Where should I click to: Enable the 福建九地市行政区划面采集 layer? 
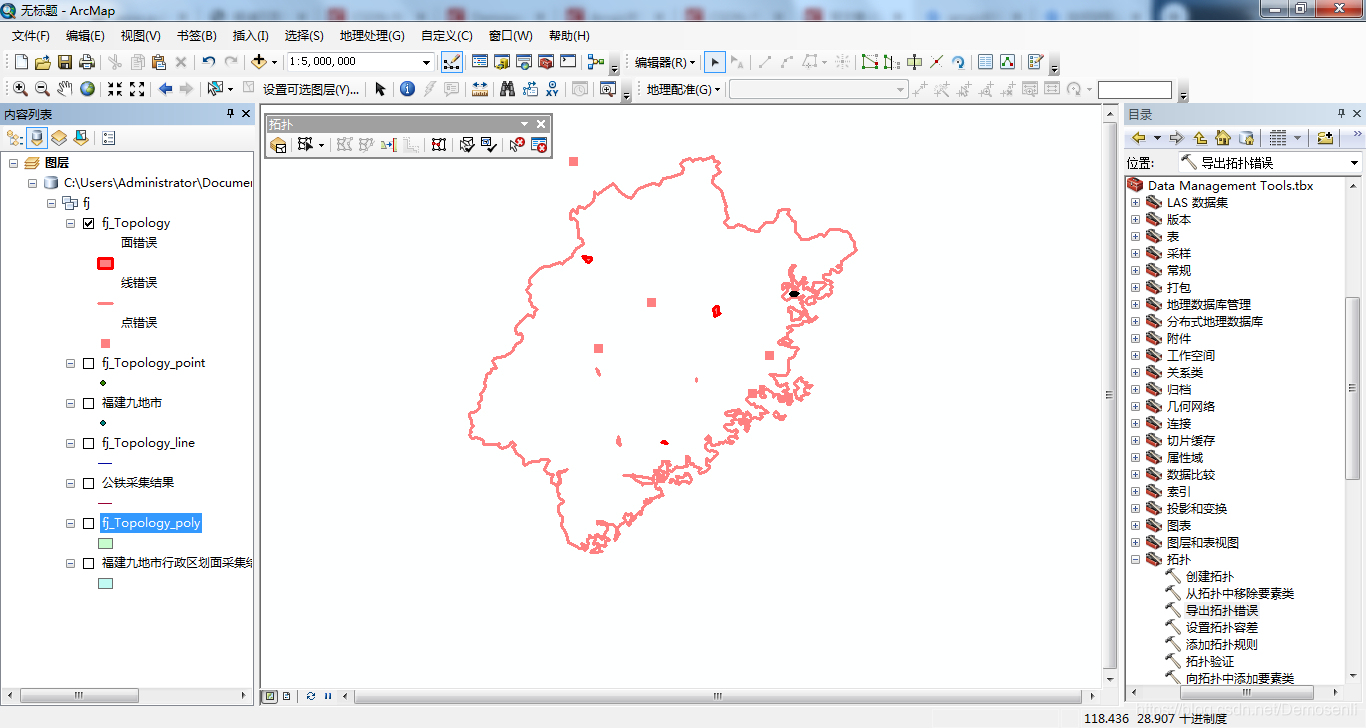(89, 563)
